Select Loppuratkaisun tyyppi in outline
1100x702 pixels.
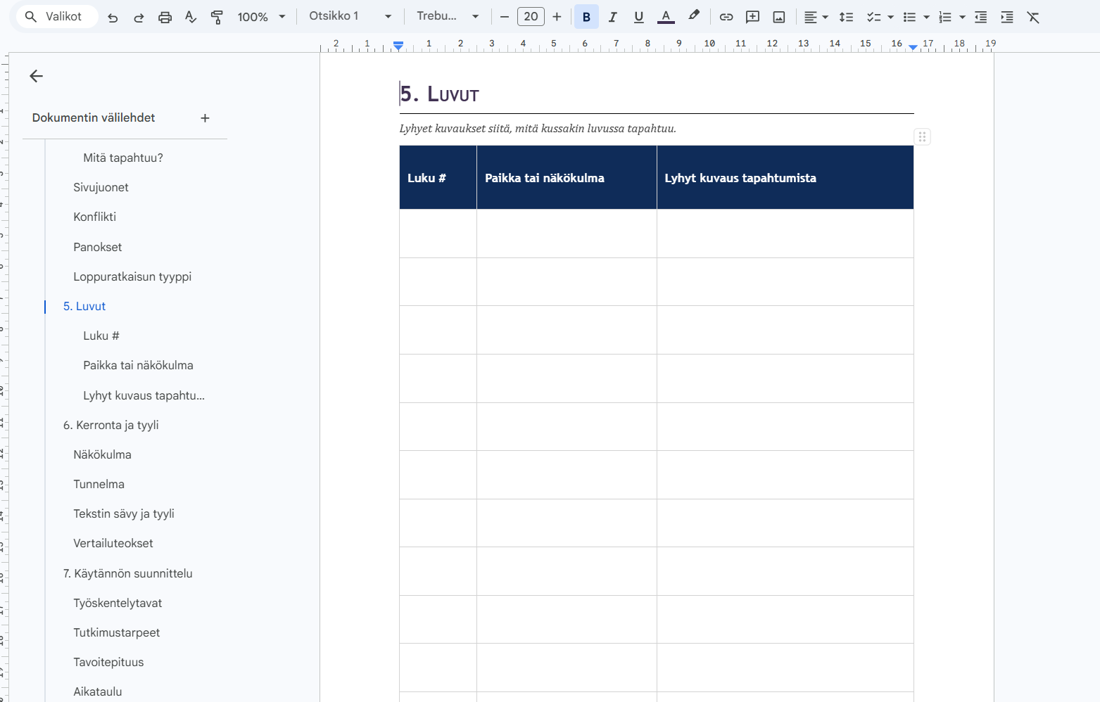(132, 276)
